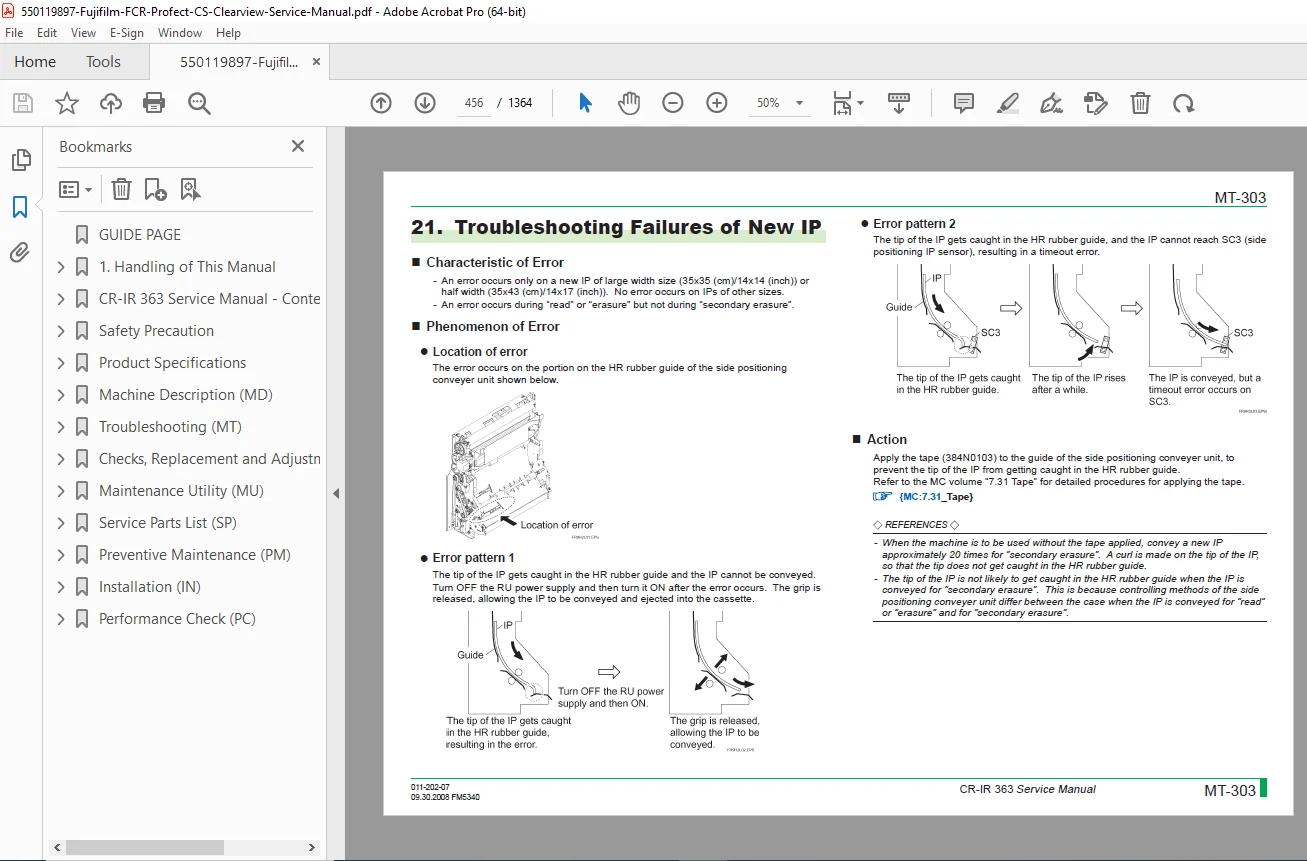The image size is (1307, 861).
Task: Click the Print file icon
Action: tap(154, 103)
